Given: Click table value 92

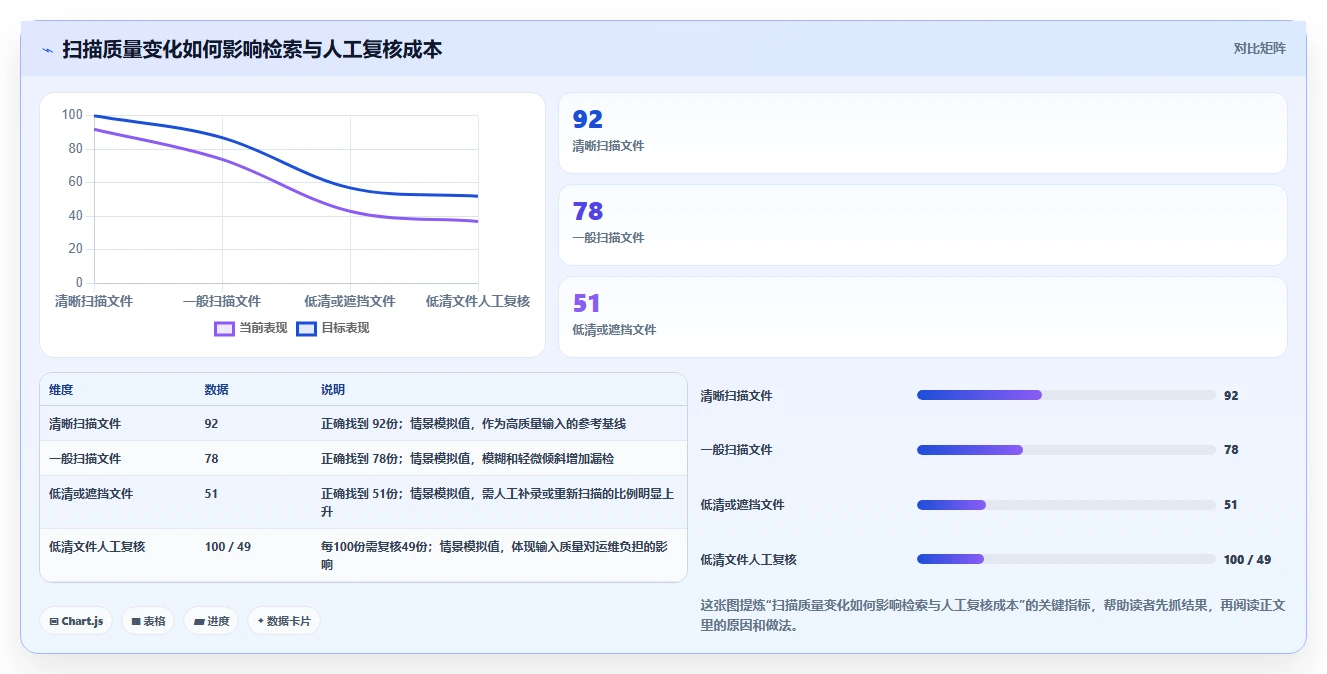Looking at the screenshot, I should (211, 424).
